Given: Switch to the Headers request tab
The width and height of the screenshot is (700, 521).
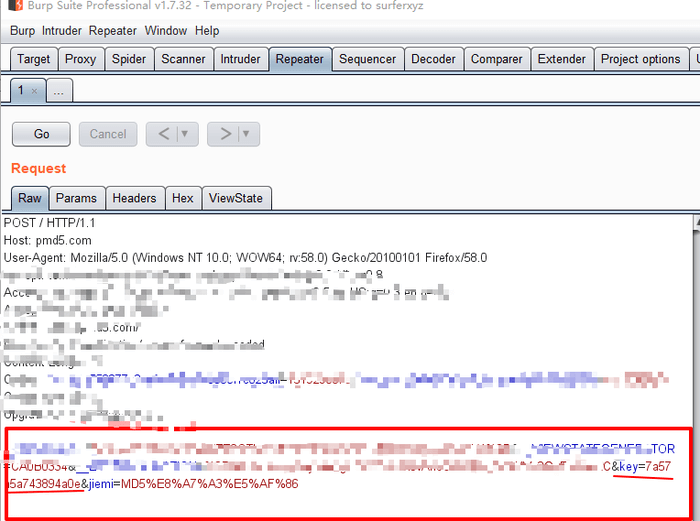Looking at the screenshot, I should 134,198.
